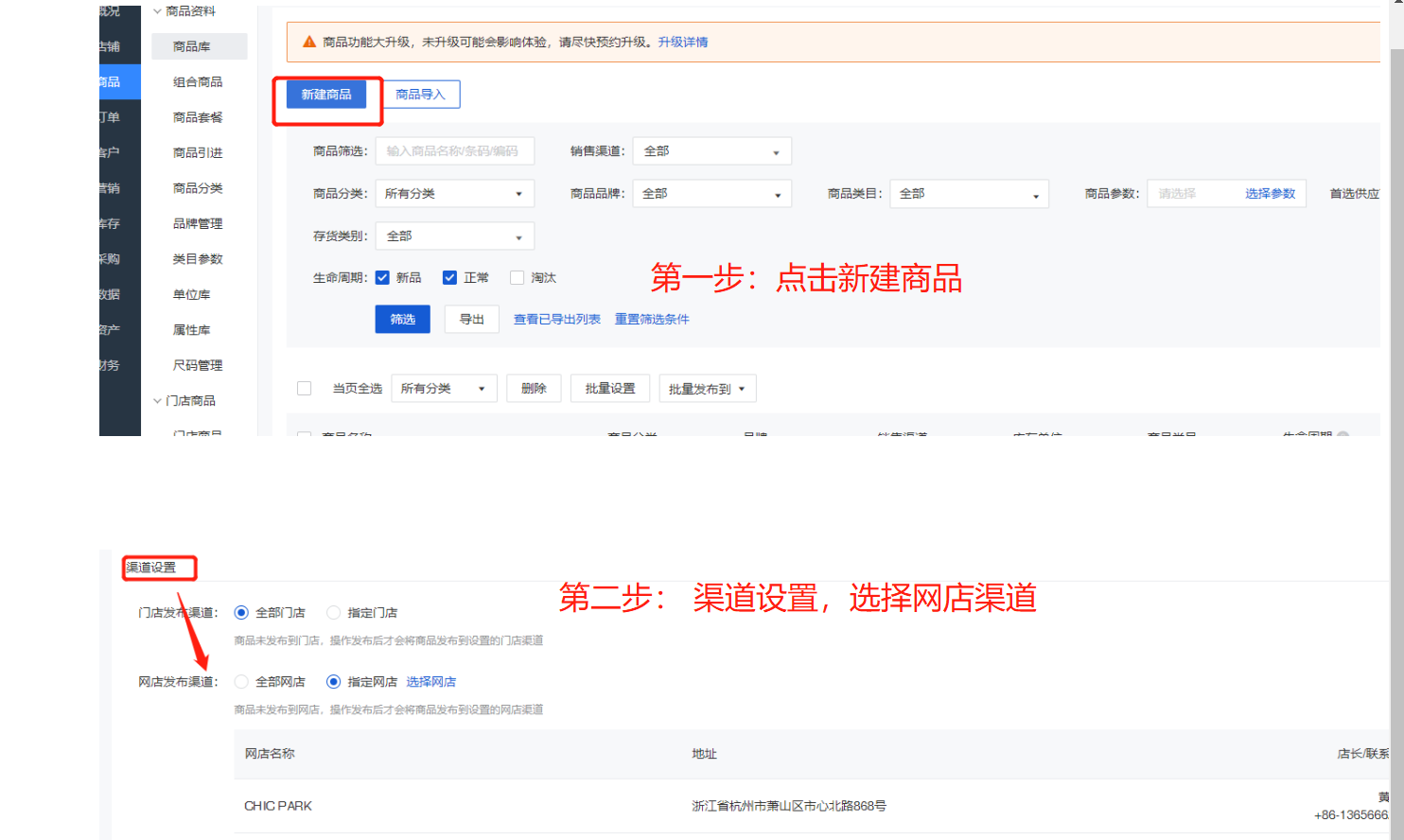Screen dimensions: 1404x840
Task: Uncheck the 正常 lifecycle checkbox
Action: tap(449, 277)
